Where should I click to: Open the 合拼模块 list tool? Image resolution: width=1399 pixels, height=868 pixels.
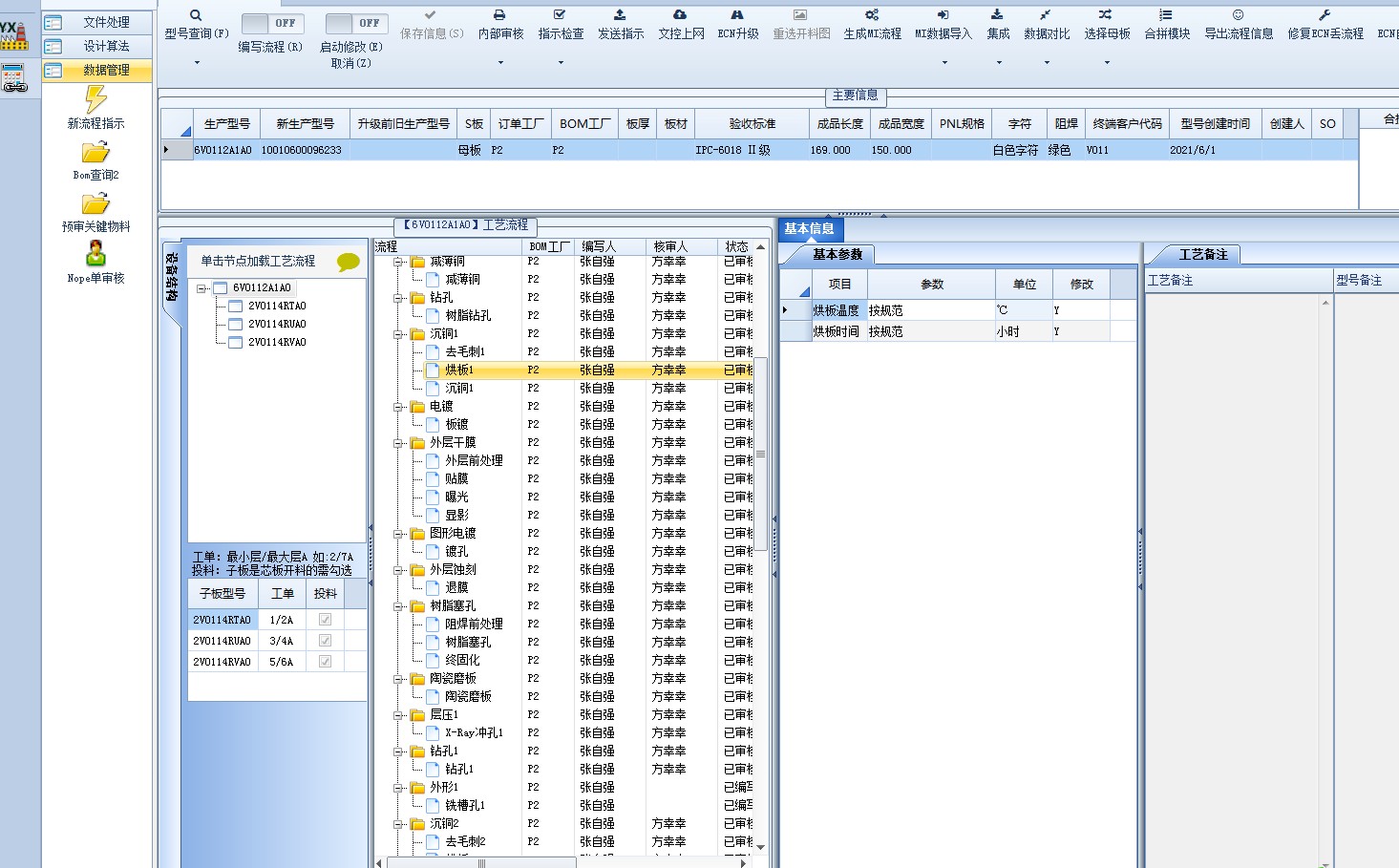(x=1166, y=24)
